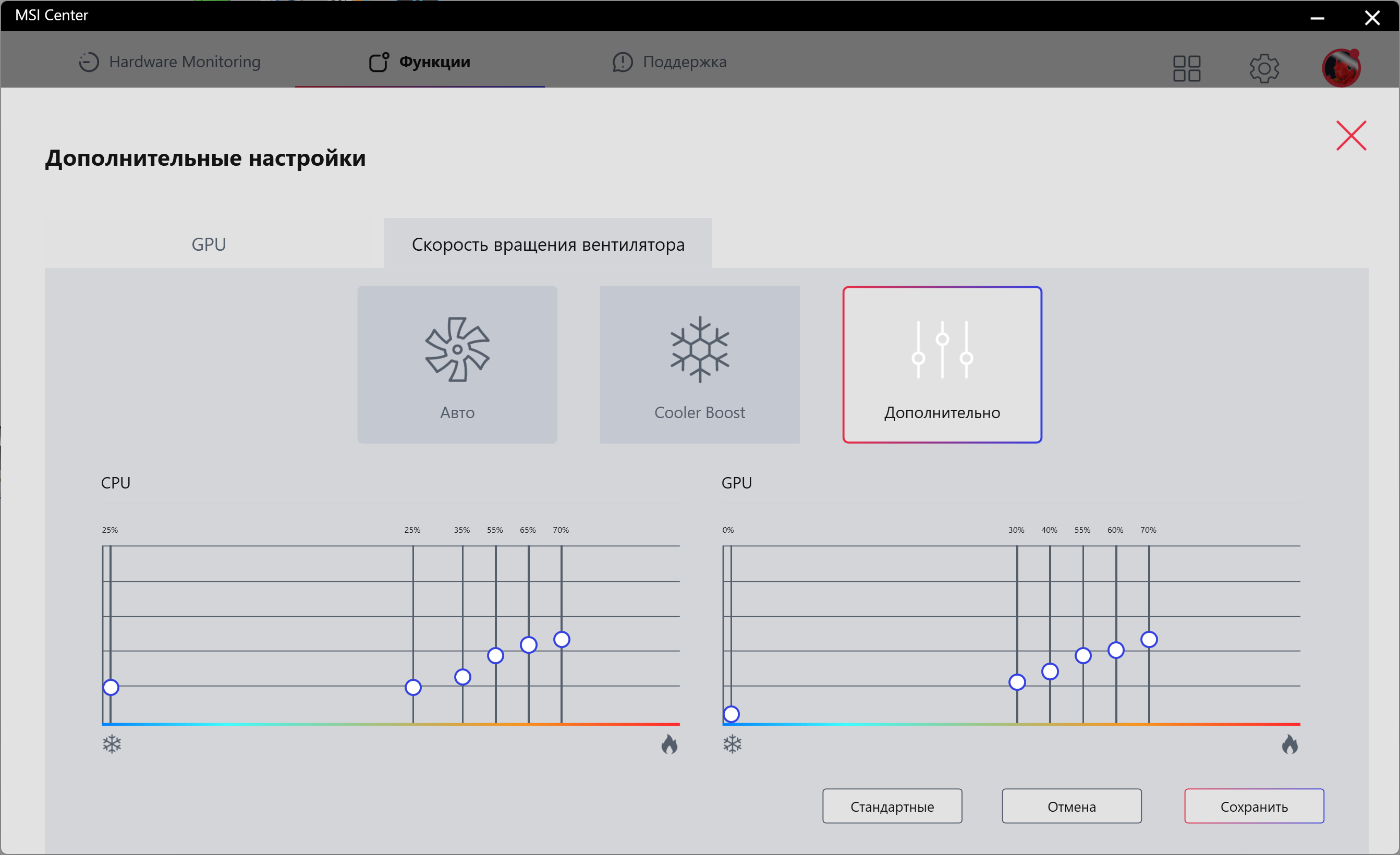This screenshot has width=1400, height=855.
Task: Reset with Стандартные button
Action: pyautogui.click(x=892, y=805)
